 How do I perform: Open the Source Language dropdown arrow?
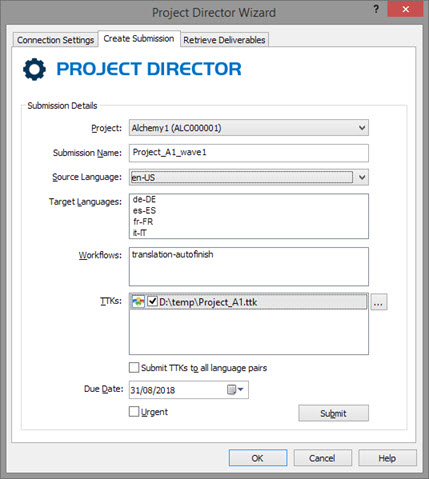coord(362,177)
